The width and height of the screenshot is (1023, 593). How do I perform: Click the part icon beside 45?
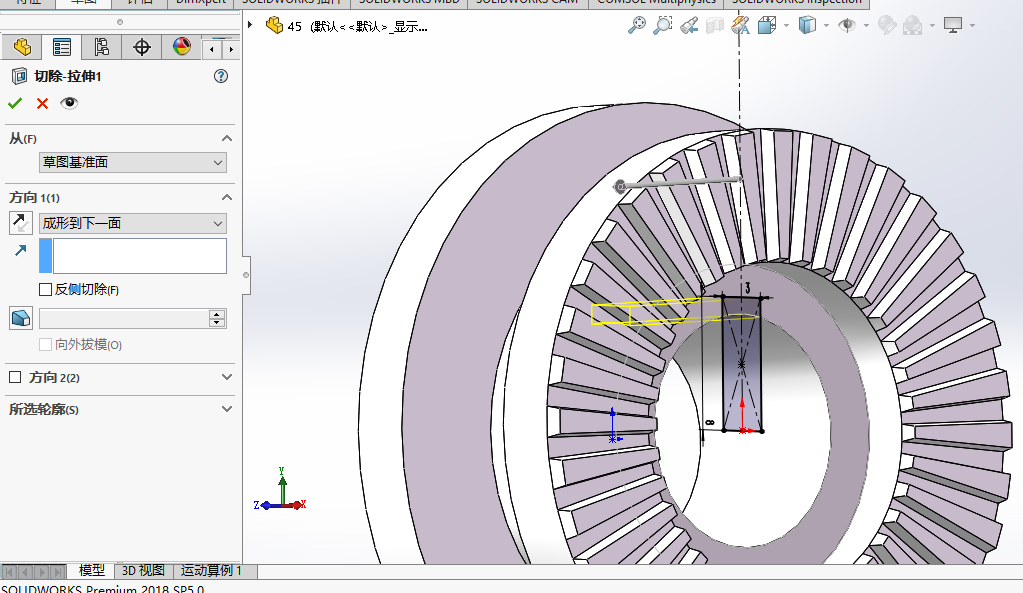point(274,25)
